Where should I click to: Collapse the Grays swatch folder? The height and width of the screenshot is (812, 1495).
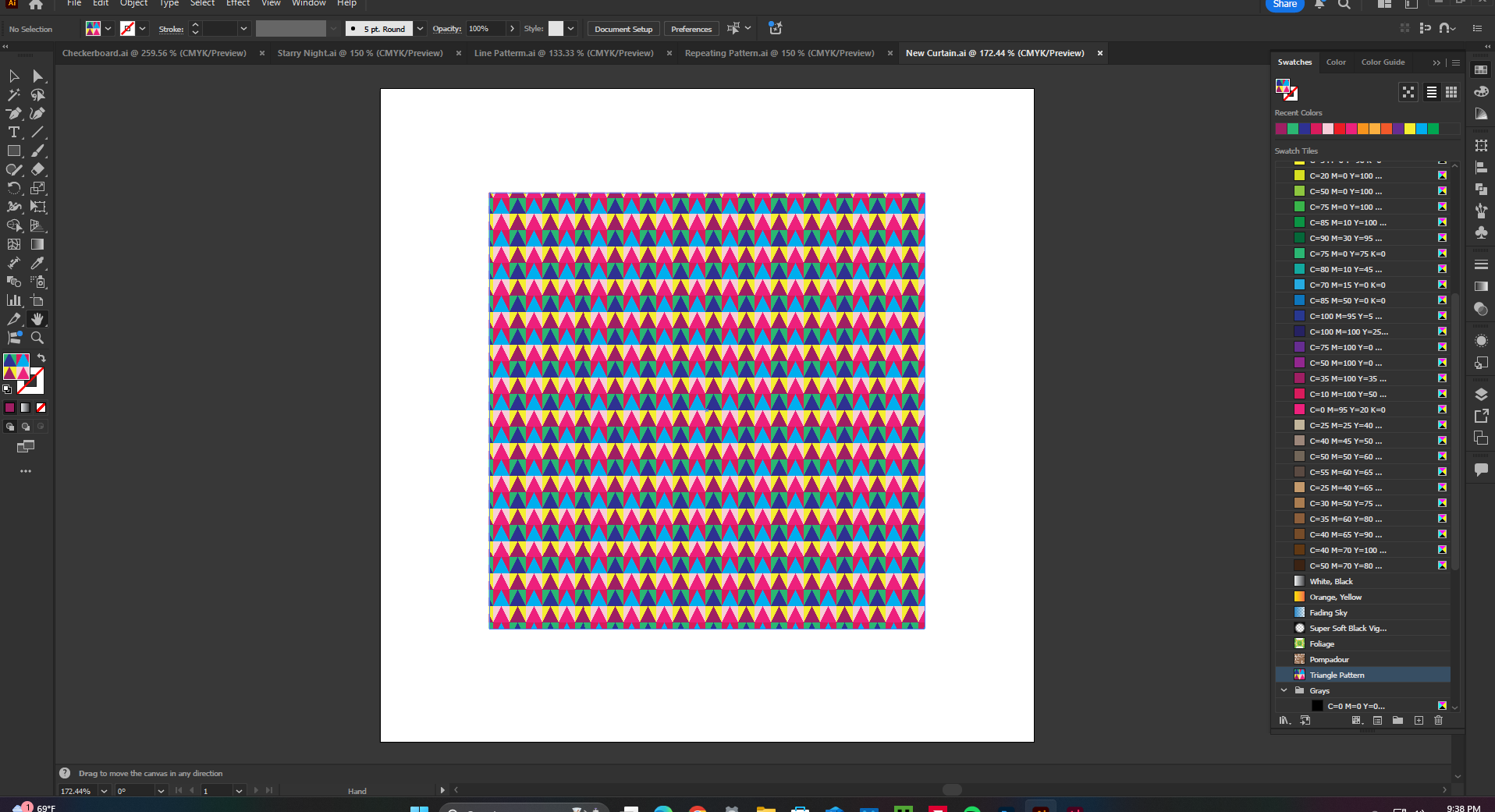pyautogui.click(x=1284, y=690)
